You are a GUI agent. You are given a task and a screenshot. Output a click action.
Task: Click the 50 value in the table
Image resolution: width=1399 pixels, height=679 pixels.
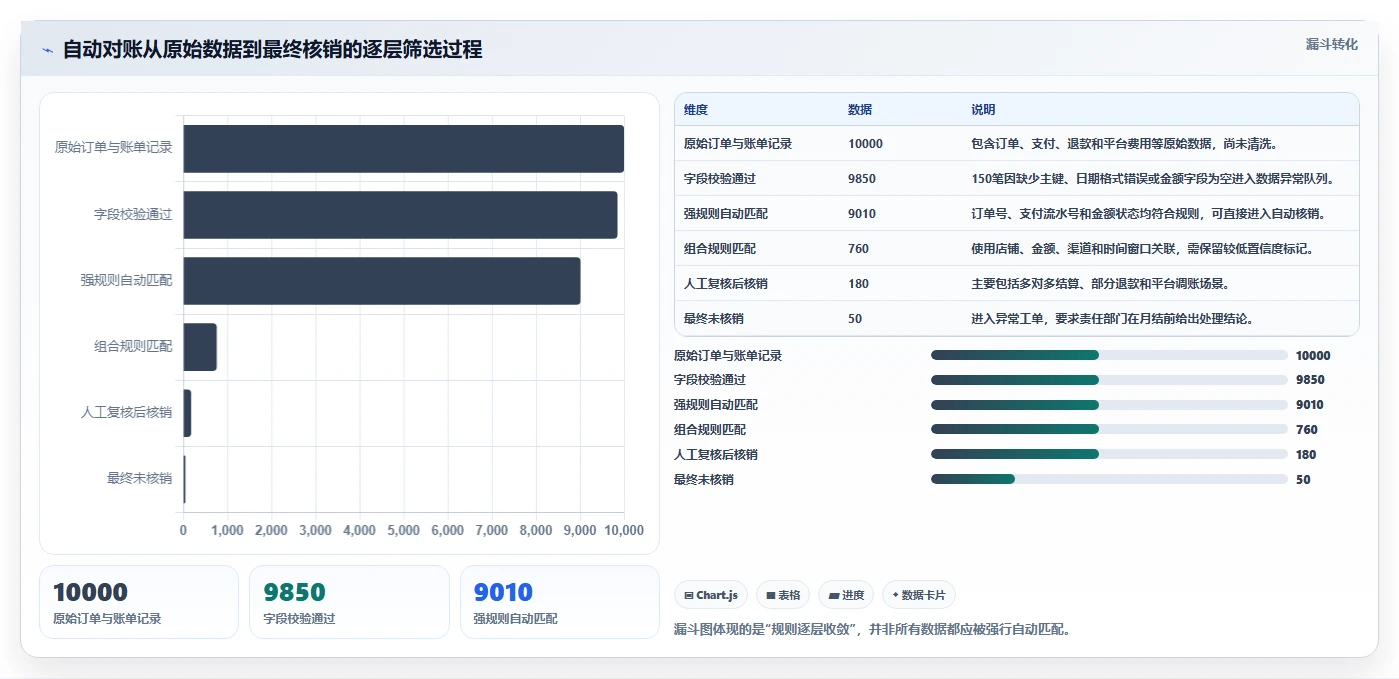855,319
